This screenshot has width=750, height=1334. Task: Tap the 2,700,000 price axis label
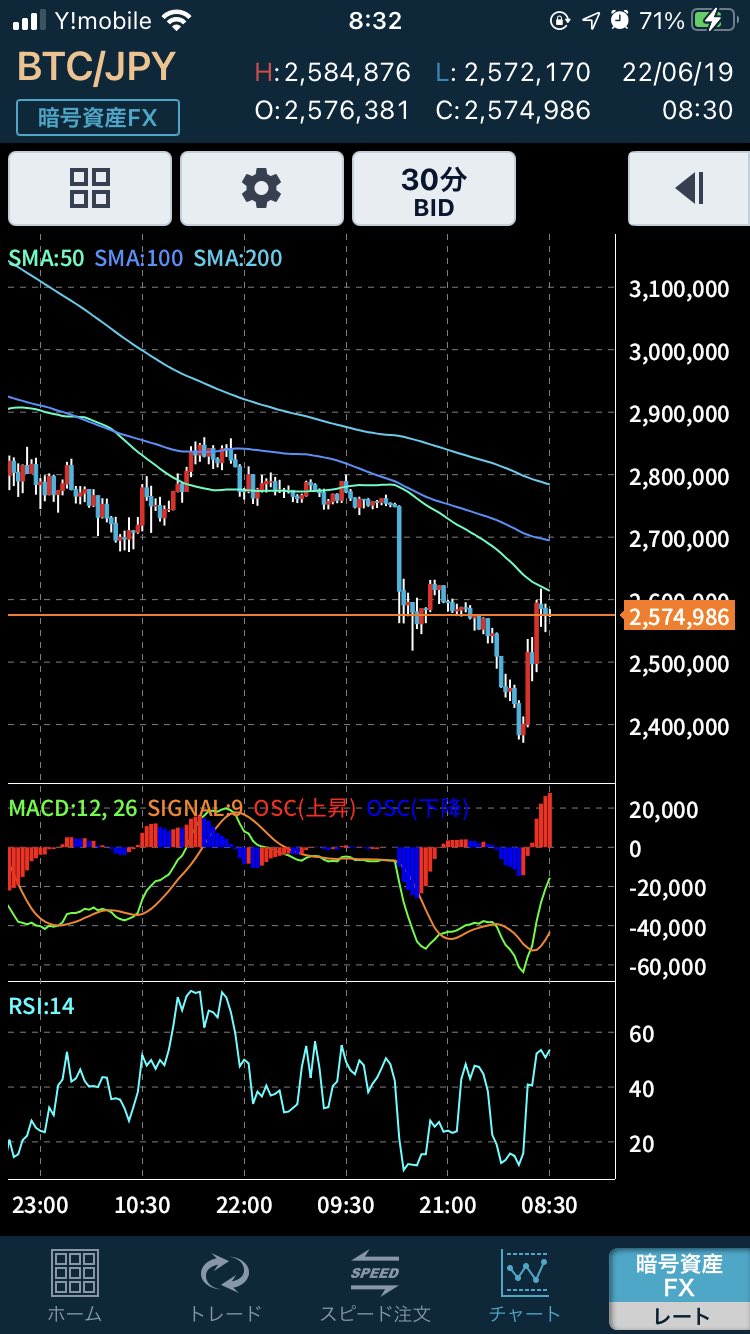tap(679, 539)
